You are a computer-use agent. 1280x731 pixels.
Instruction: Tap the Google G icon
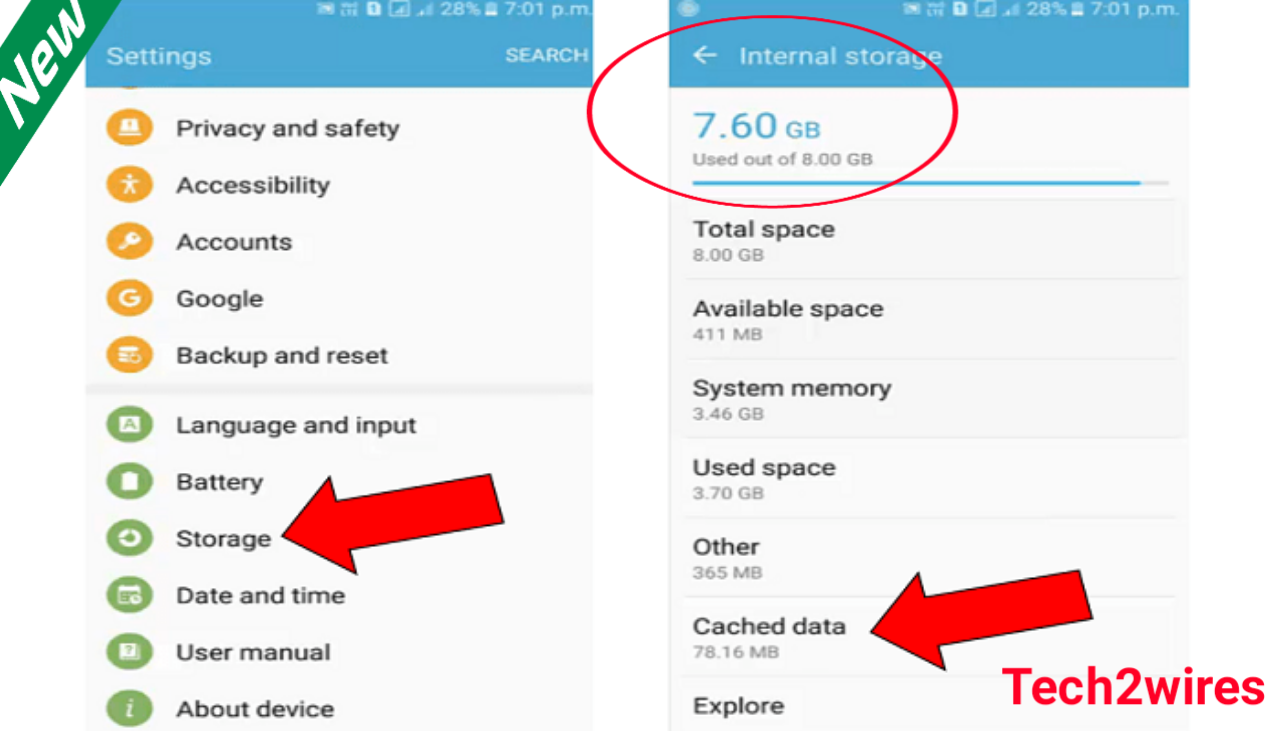point(130,298)
